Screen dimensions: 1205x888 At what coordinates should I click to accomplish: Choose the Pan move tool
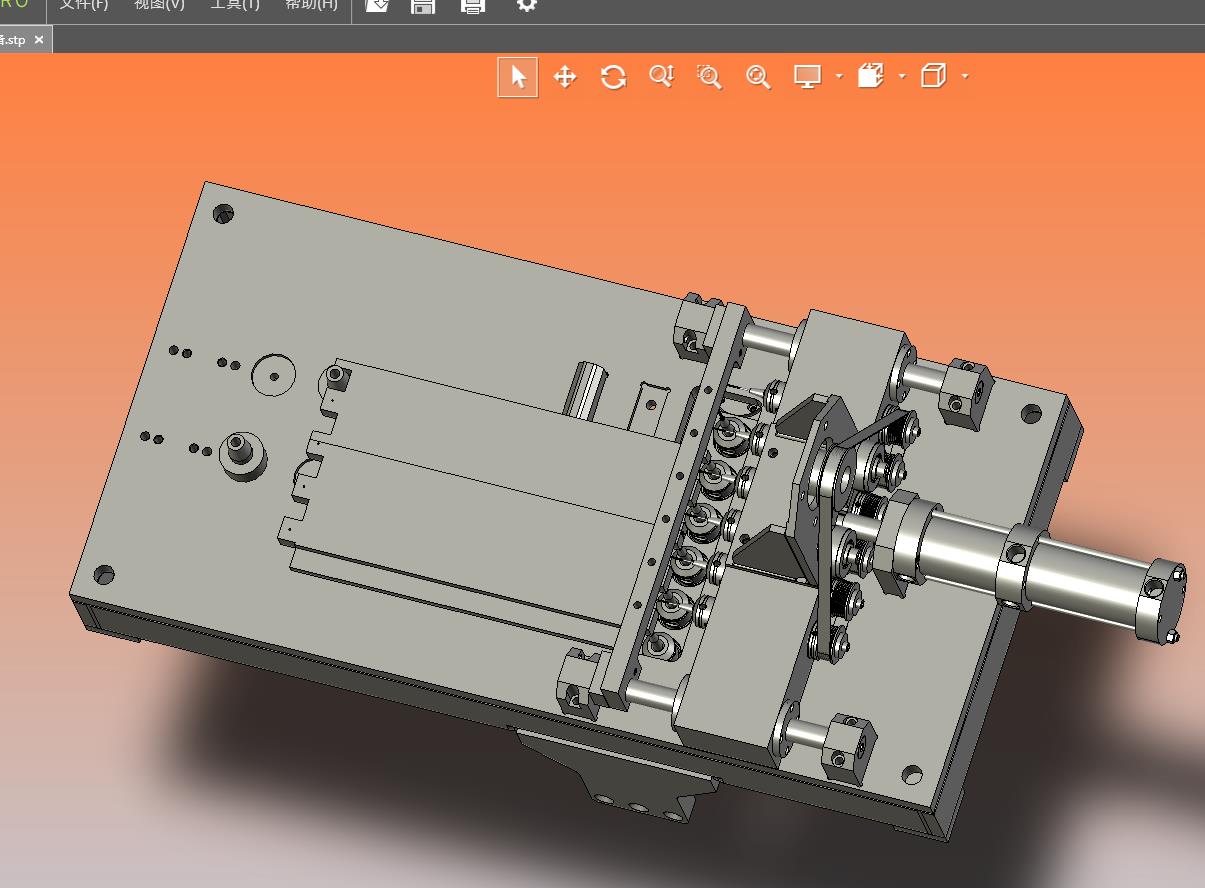coord(565,77)
